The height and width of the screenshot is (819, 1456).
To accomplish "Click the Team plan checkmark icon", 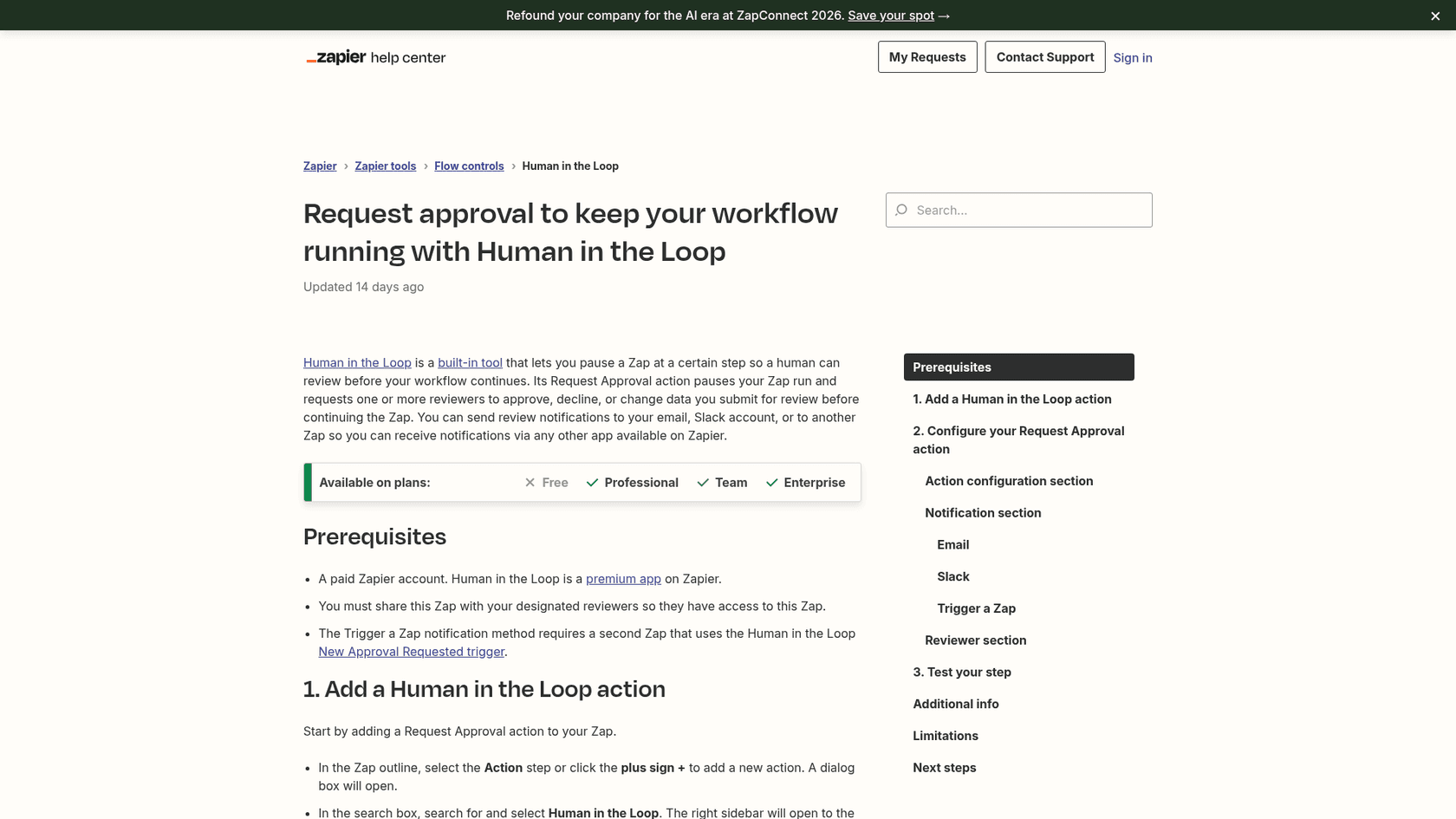I will (x=703, y=482).
